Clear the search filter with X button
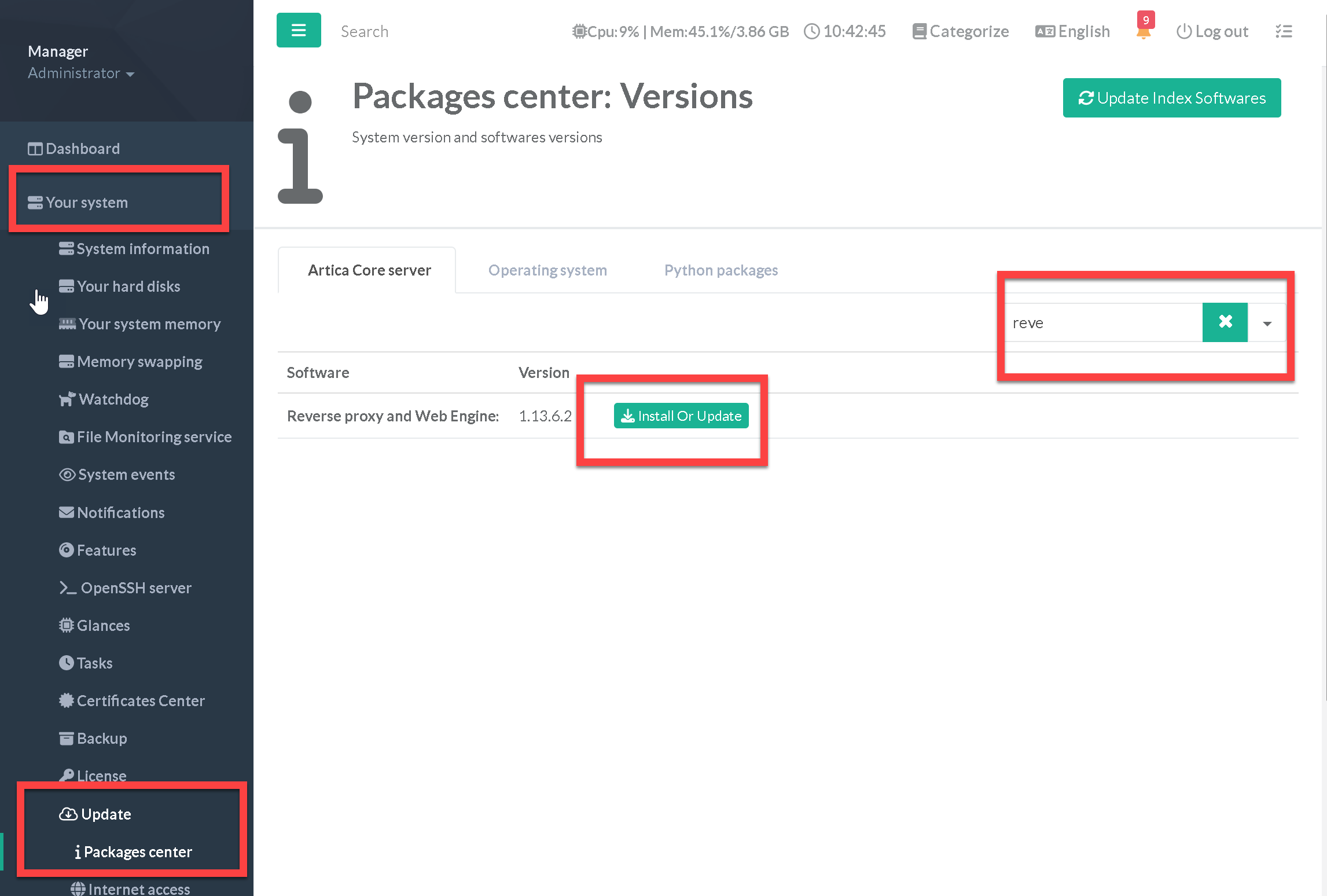 tap(1225, 322)
